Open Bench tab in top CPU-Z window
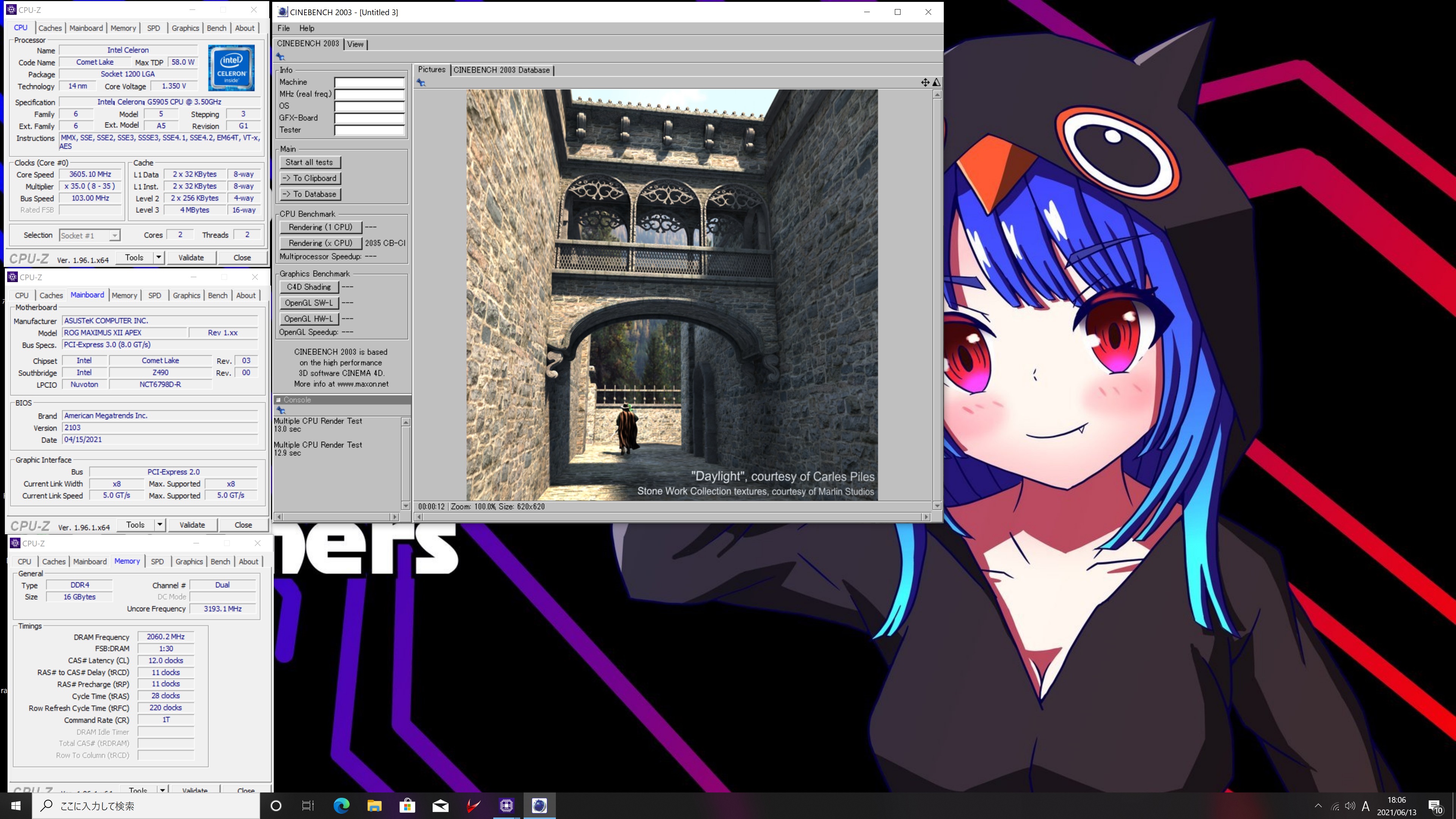This screenshot has height=819, width=1456. 216,28
